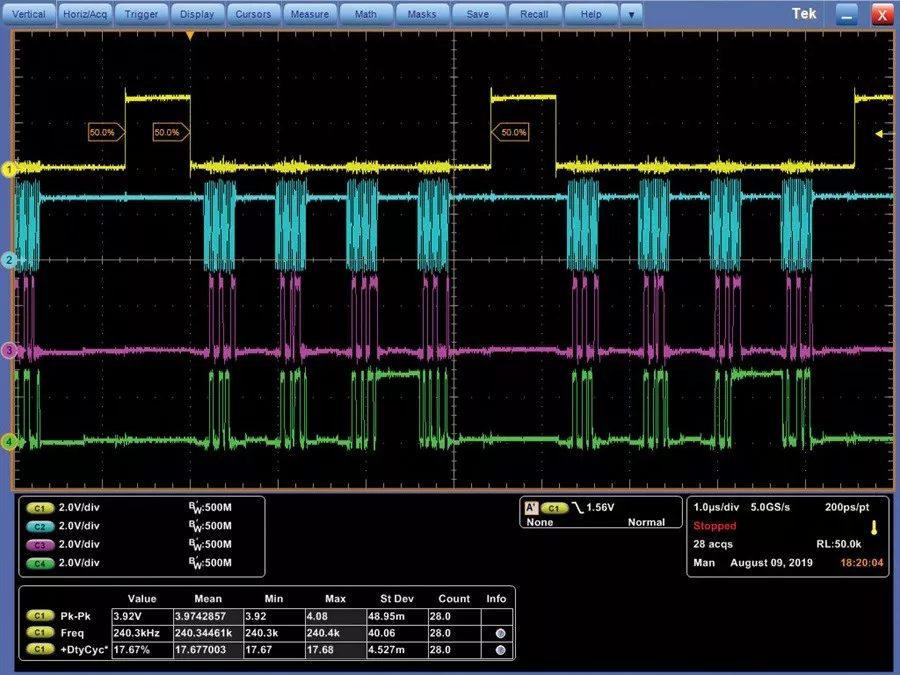Image resolution: width=900 pixels, height=675 pixels.
Task: Click the yellow channel 1 ground marker
Action: [x=10, y=170]
